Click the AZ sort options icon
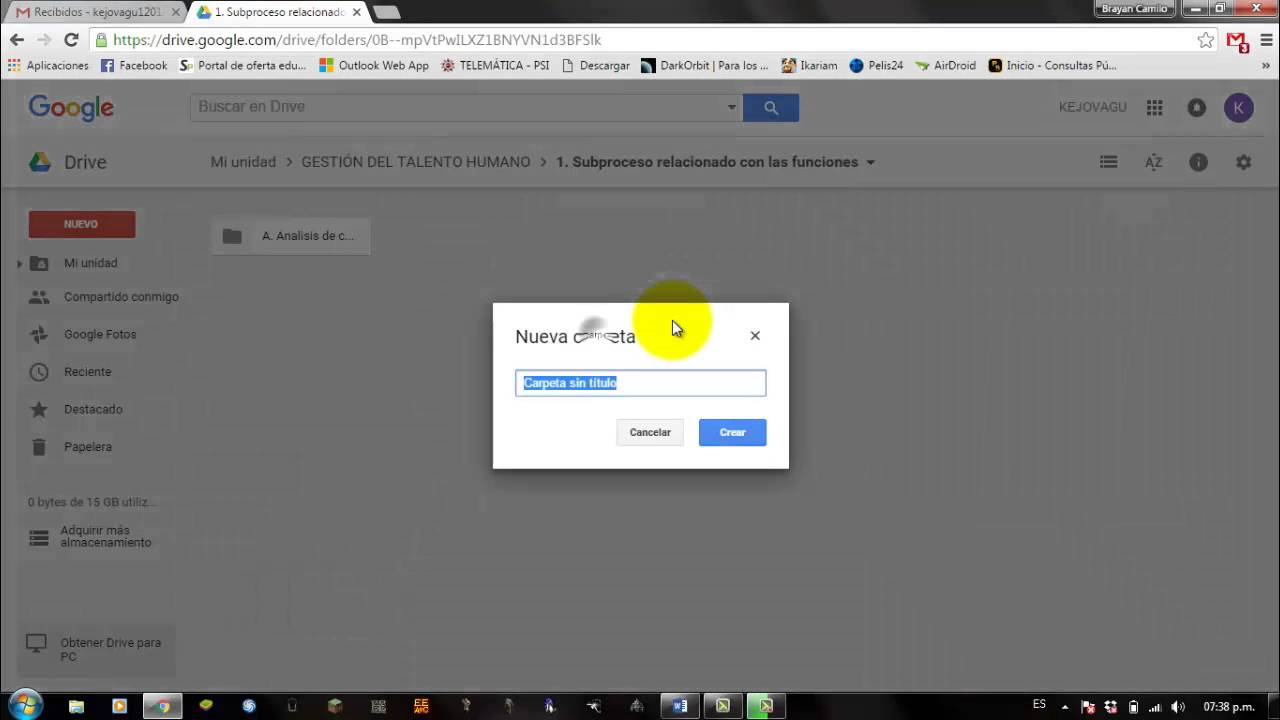The image size is (1280, 720). pos(1154,162)
